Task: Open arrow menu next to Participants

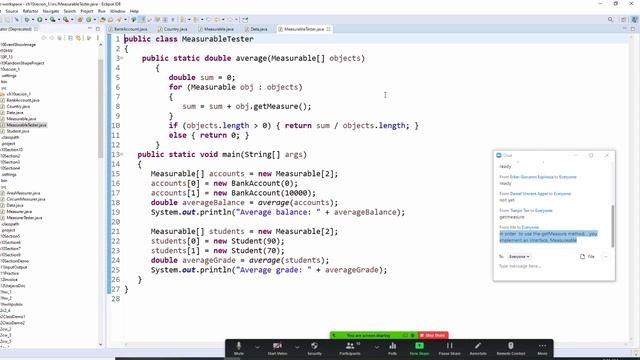Action: [376, 347]
